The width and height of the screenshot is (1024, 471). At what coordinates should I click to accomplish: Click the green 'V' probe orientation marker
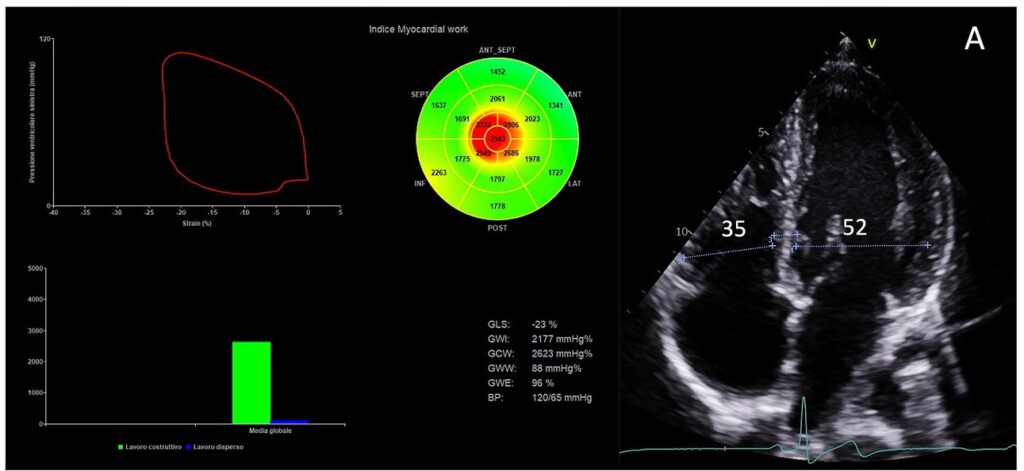point(871,42)
